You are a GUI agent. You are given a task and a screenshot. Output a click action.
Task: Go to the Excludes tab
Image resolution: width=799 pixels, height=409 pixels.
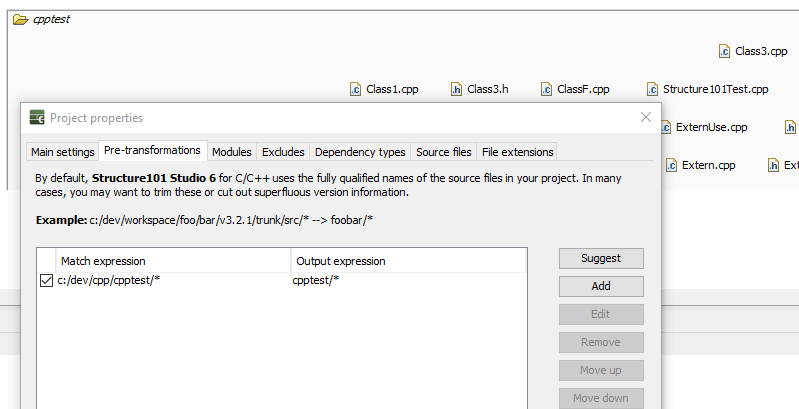click(283, 152)
